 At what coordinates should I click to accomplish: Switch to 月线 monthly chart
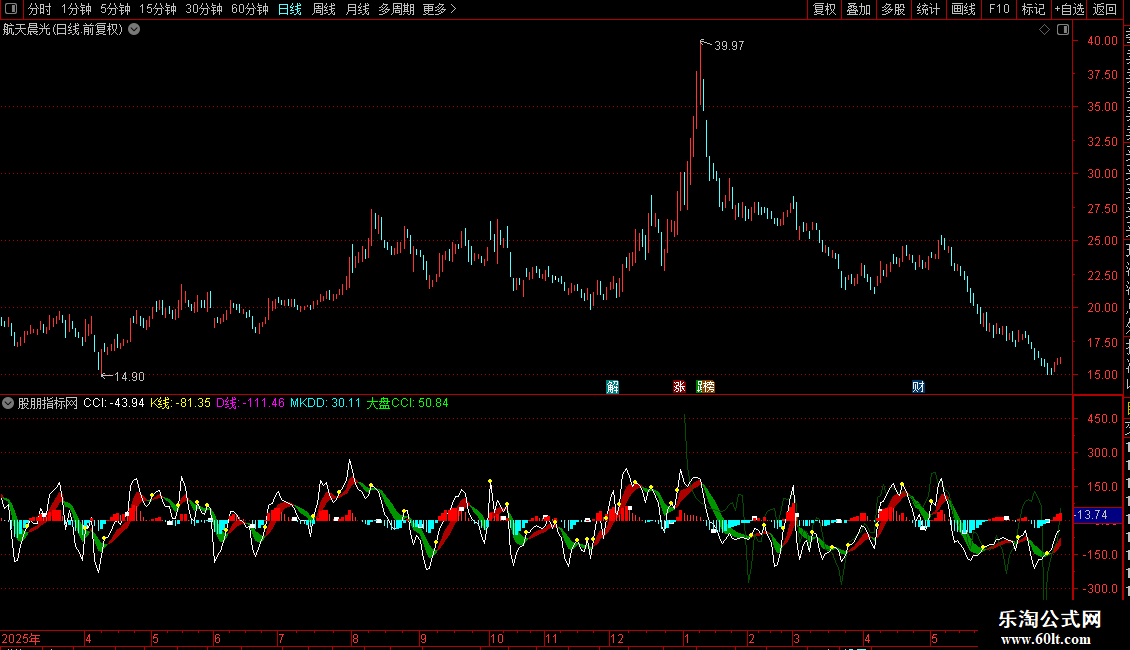(357, 9)
